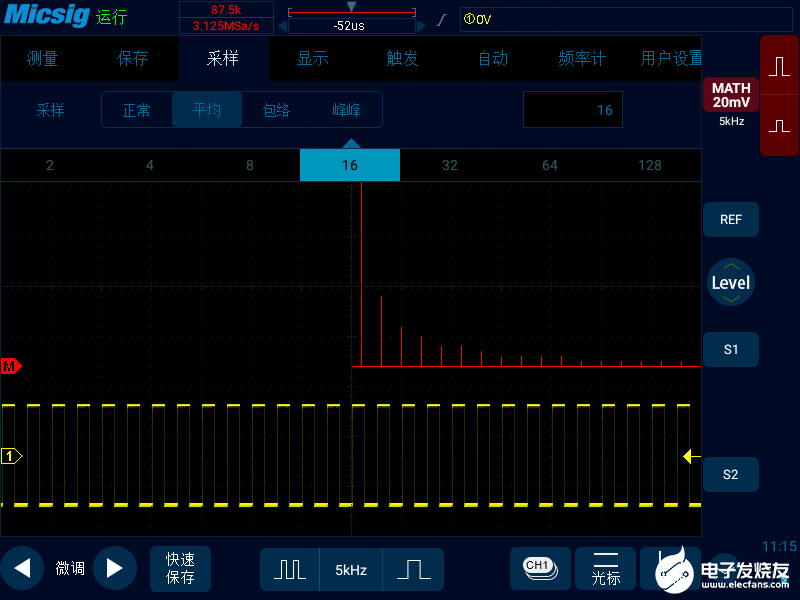The image size is (800, 600).
Task: Select 正常 (Normal) sampling mode
Action: (x=137, y=110)
